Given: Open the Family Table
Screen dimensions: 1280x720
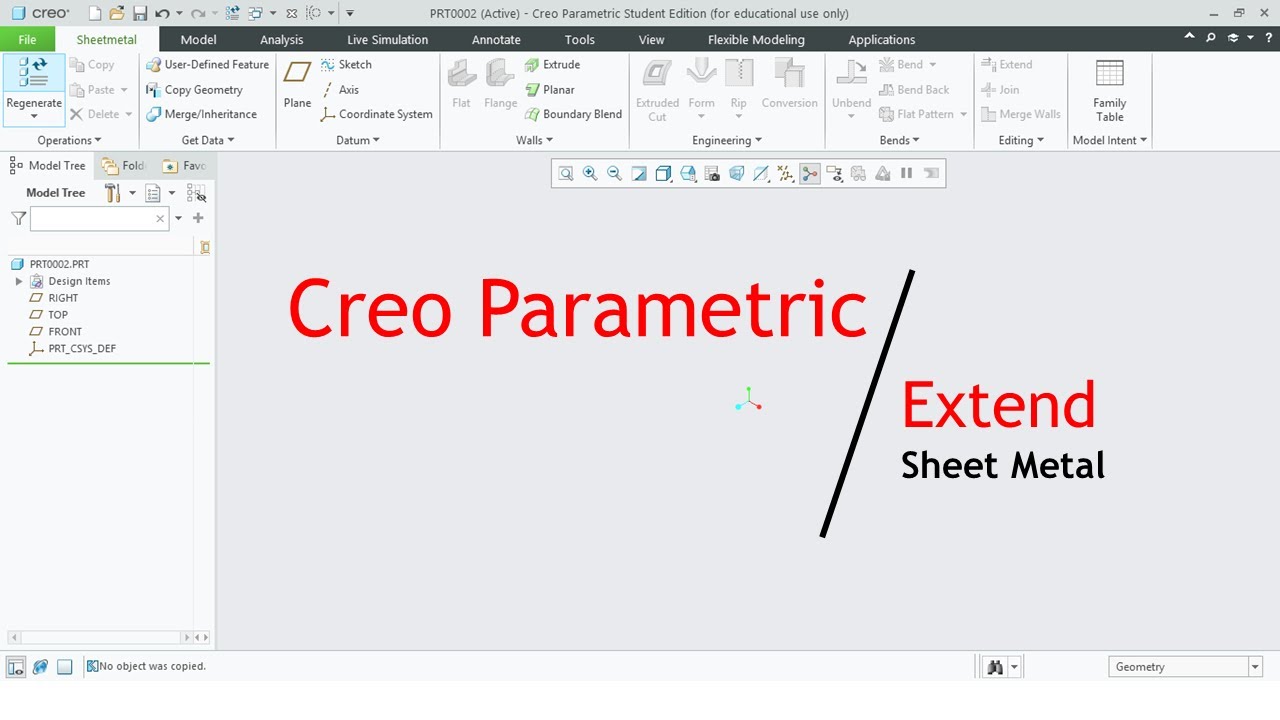Looking at the screenshot, I should (1110, 90).
